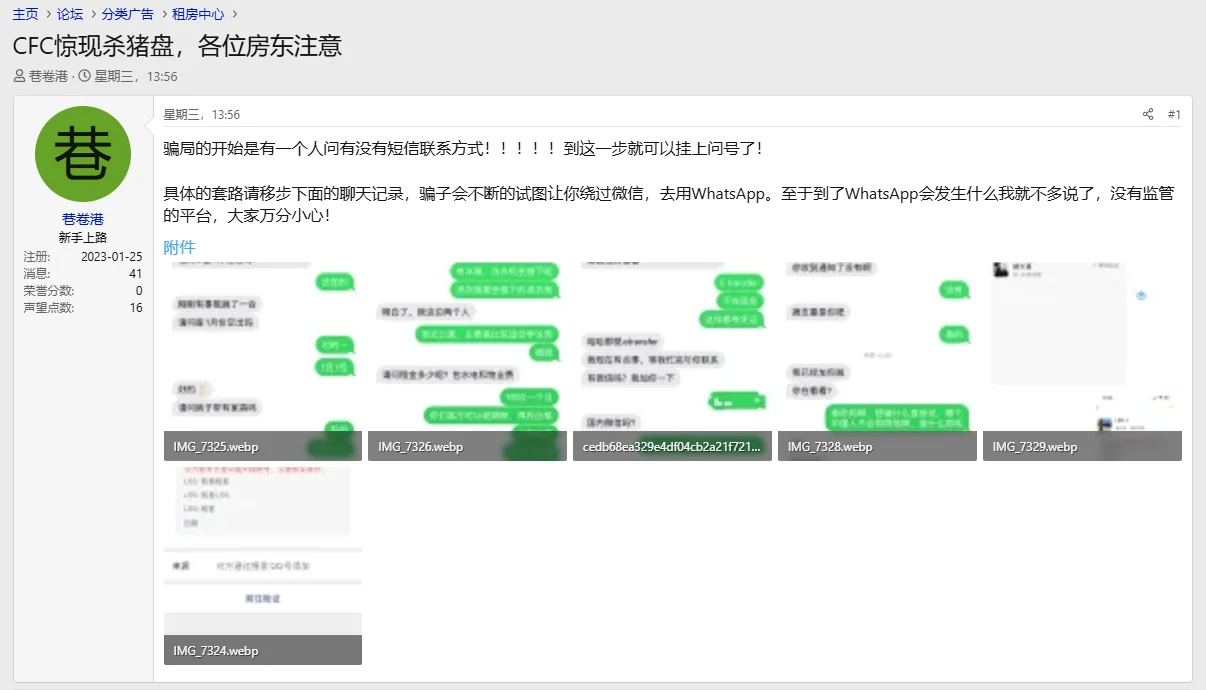
Task: Open 分类广告 breadcrumb link
Action: (x=127, y=14)
